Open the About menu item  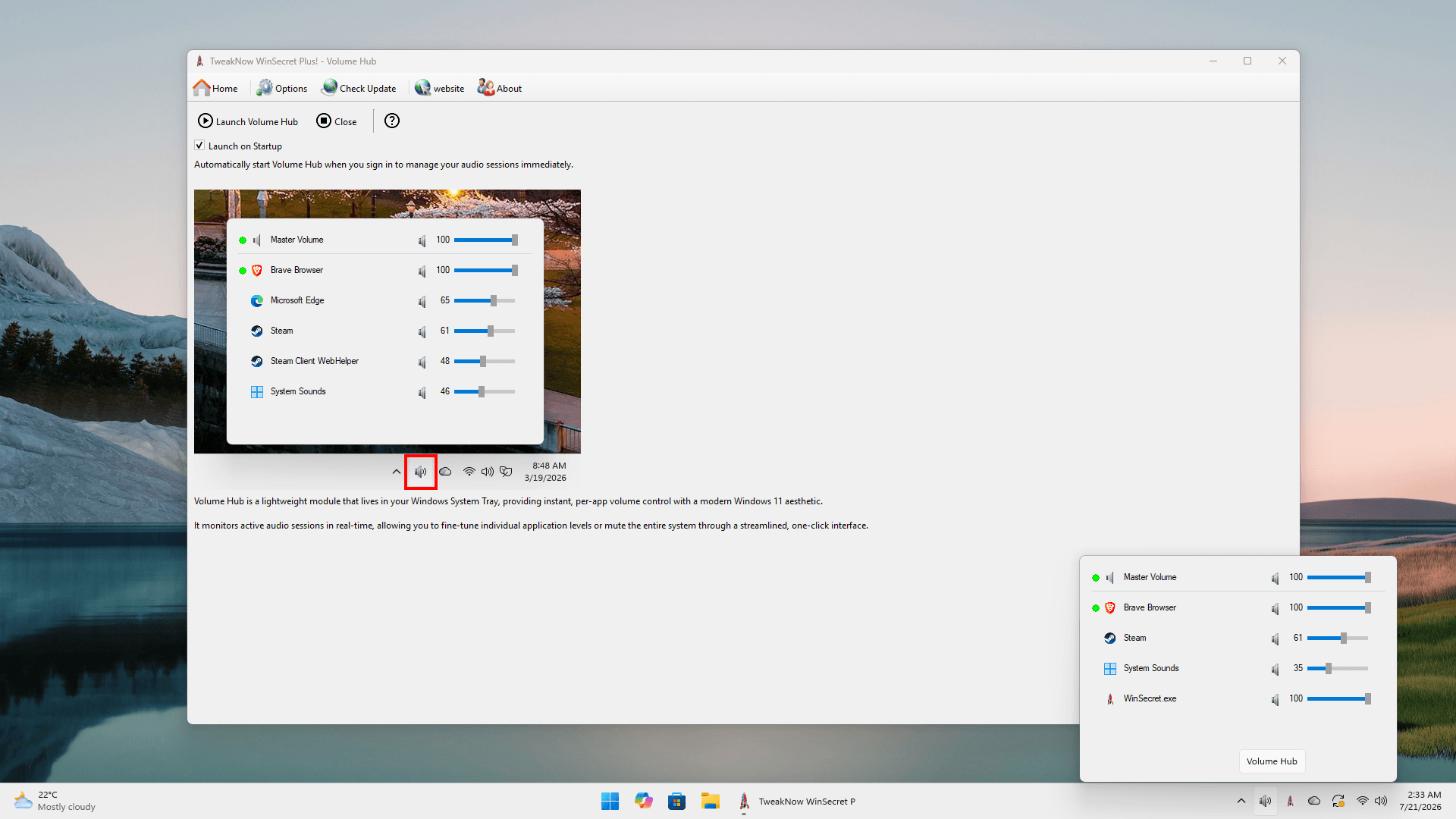tap(500, 88)
